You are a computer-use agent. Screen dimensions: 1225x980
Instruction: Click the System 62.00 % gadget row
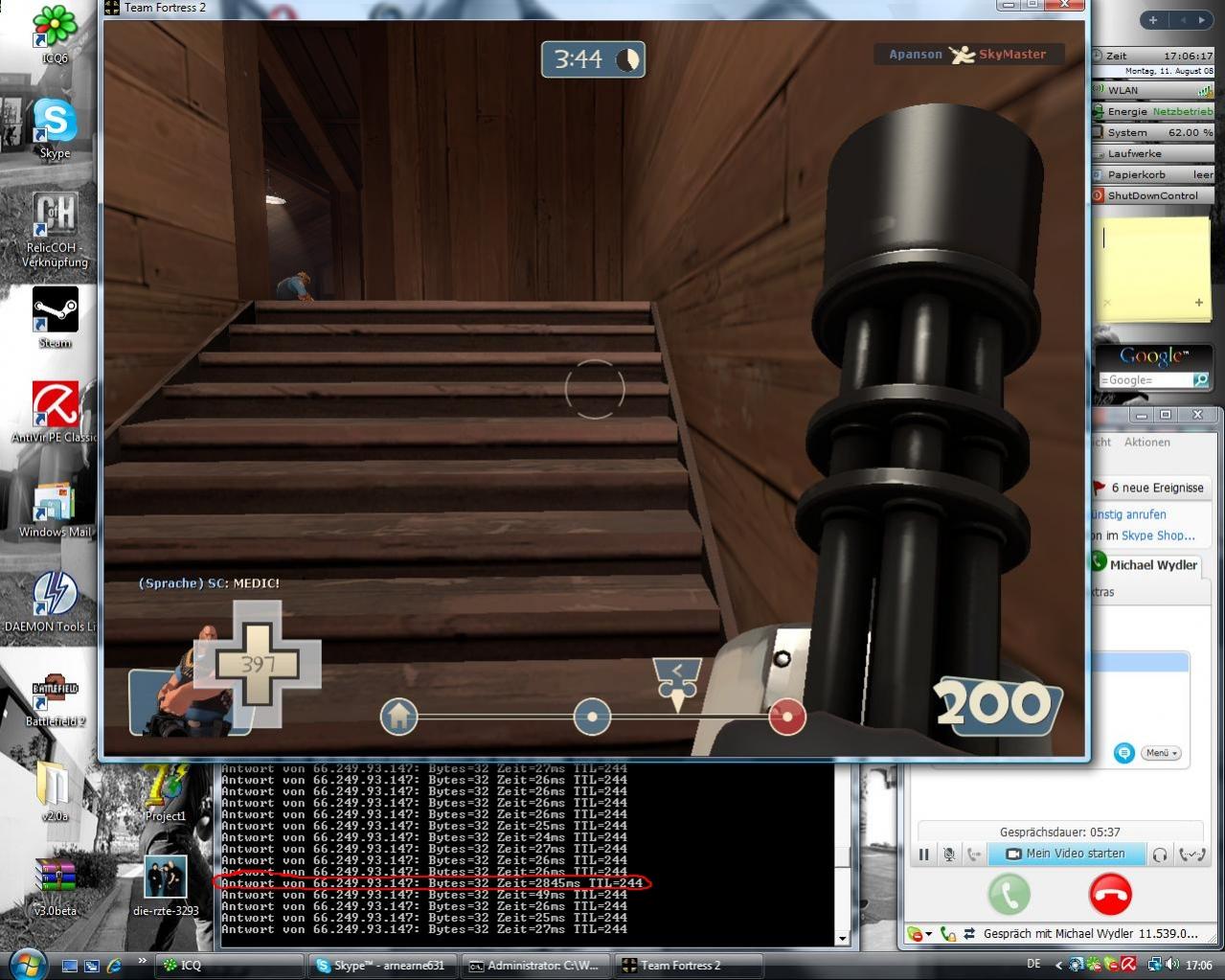point(1153,132)
